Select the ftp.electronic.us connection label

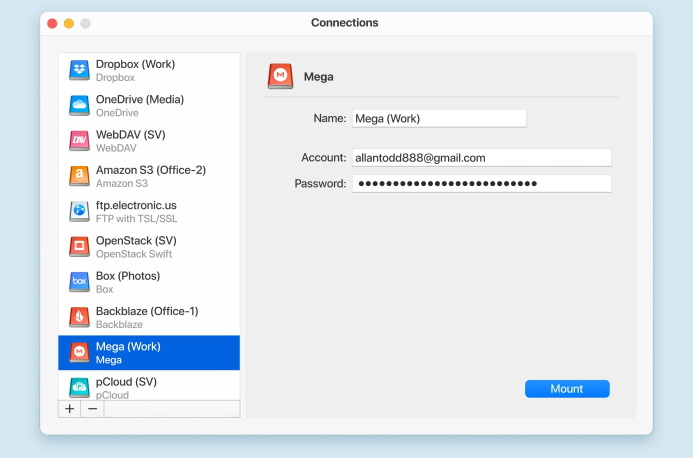click(x=136, y=206)
